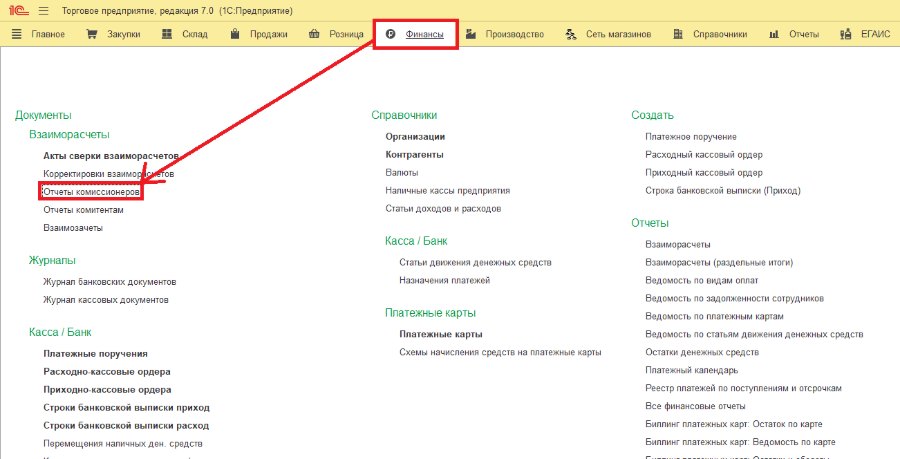Create a Расходный кассовый ордер
The width and height of the screenshot is (900, 459).
[x=704, y=155]
